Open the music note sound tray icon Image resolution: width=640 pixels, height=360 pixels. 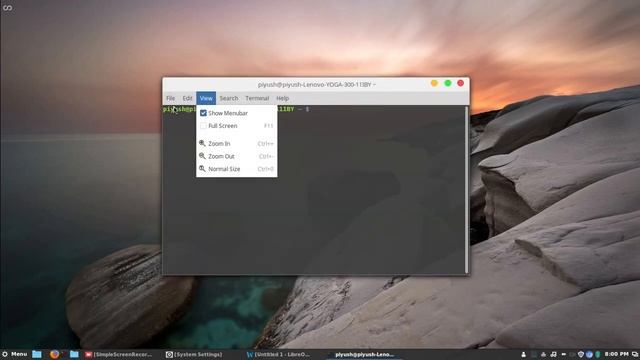pos(553,354)
